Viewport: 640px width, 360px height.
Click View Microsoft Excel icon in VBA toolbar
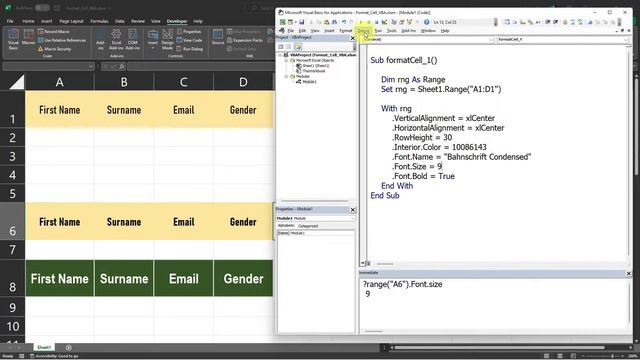[282, 22]
